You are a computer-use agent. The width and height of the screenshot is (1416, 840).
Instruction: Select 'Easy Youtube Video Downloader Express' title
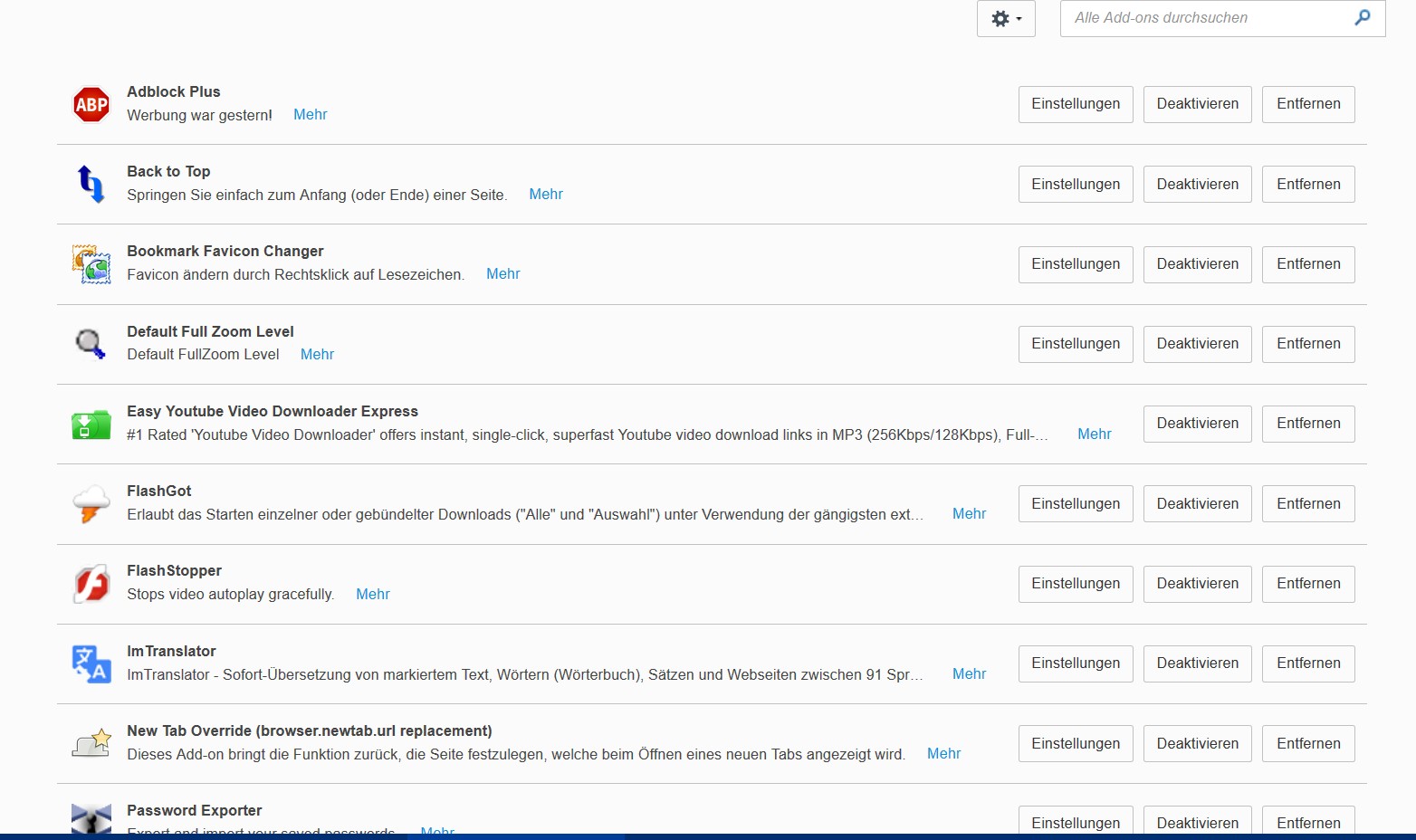273,411
